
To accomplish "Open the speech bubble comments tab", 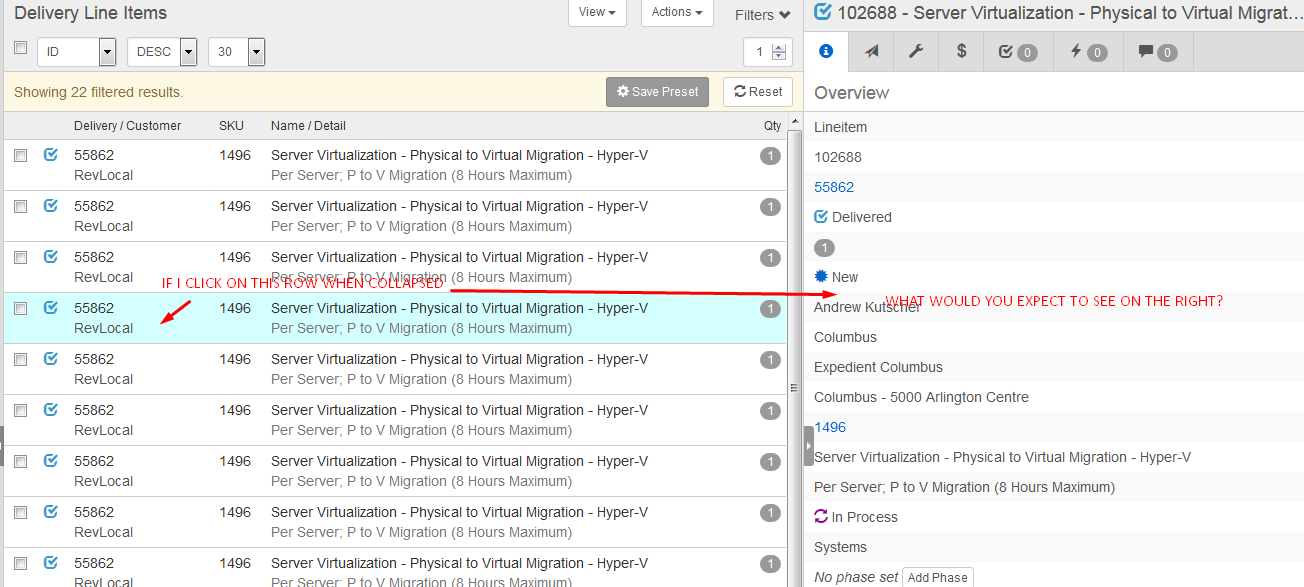I will [x=1158, y=52].
